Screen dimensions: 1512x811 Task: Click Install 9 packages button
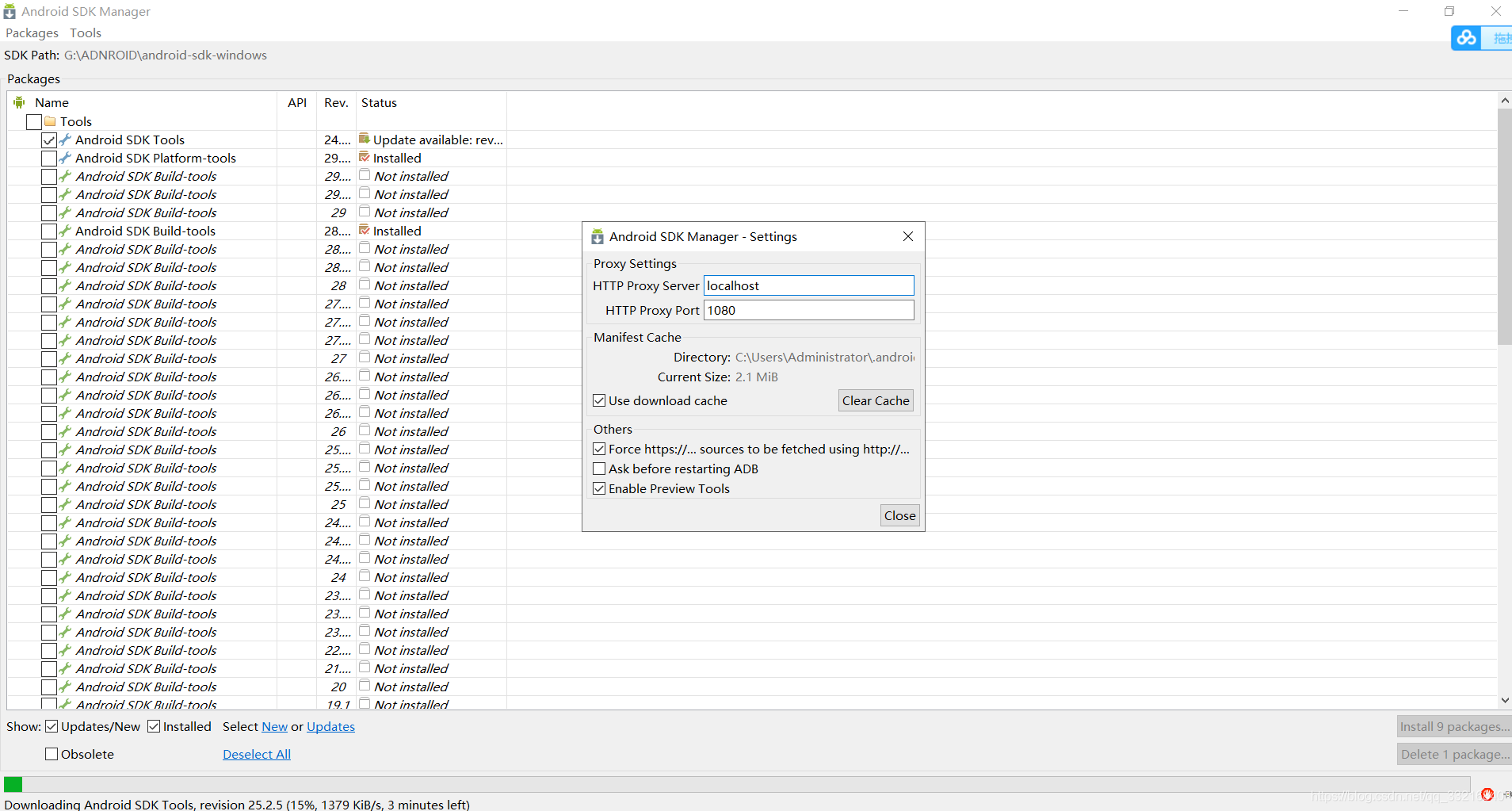1454,726
